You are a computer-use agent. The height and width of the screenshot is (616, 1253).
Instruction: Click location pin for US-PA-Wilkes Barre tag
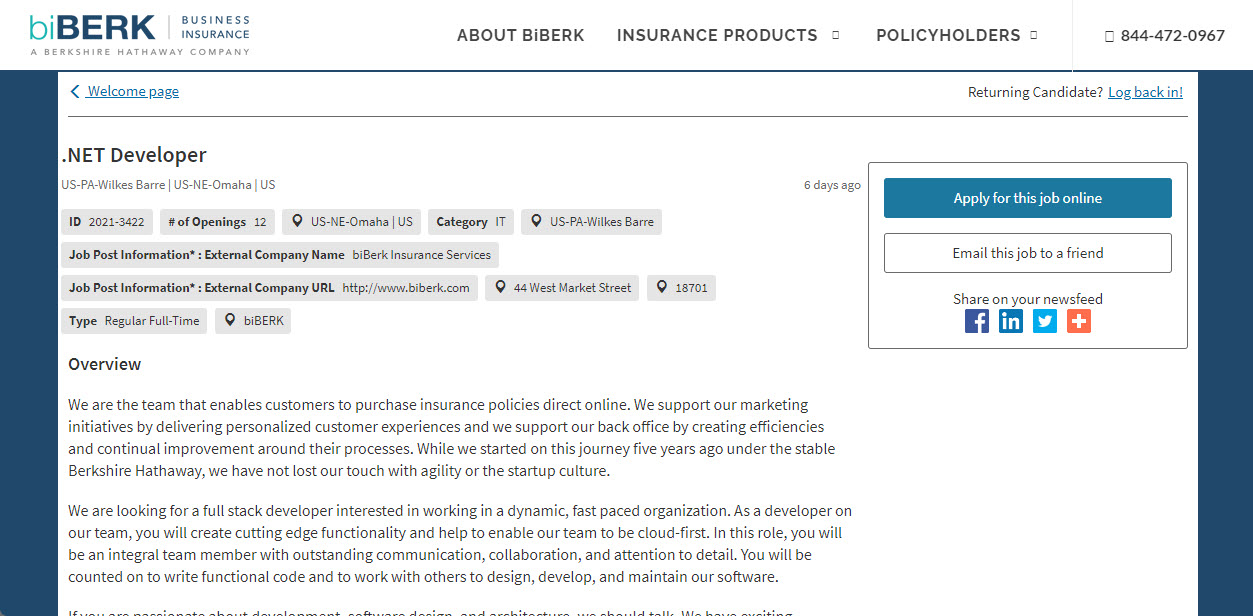(536, 222)
